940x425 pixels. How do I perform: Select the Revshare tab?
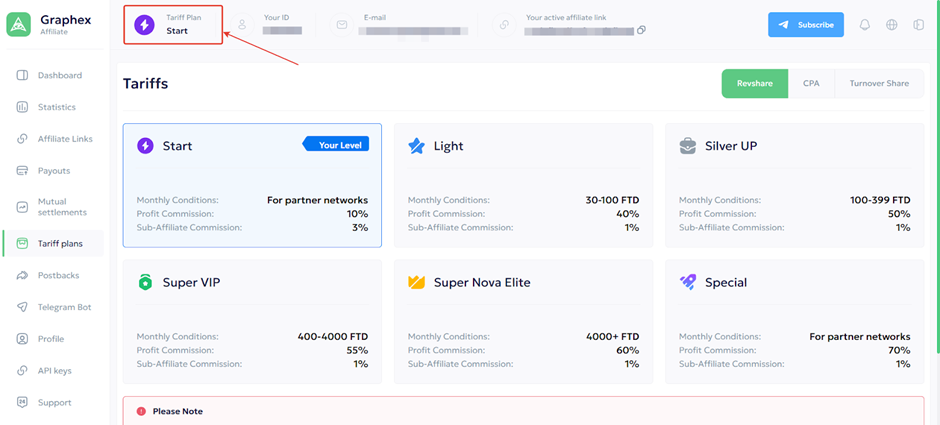click(x=754, y=84)
